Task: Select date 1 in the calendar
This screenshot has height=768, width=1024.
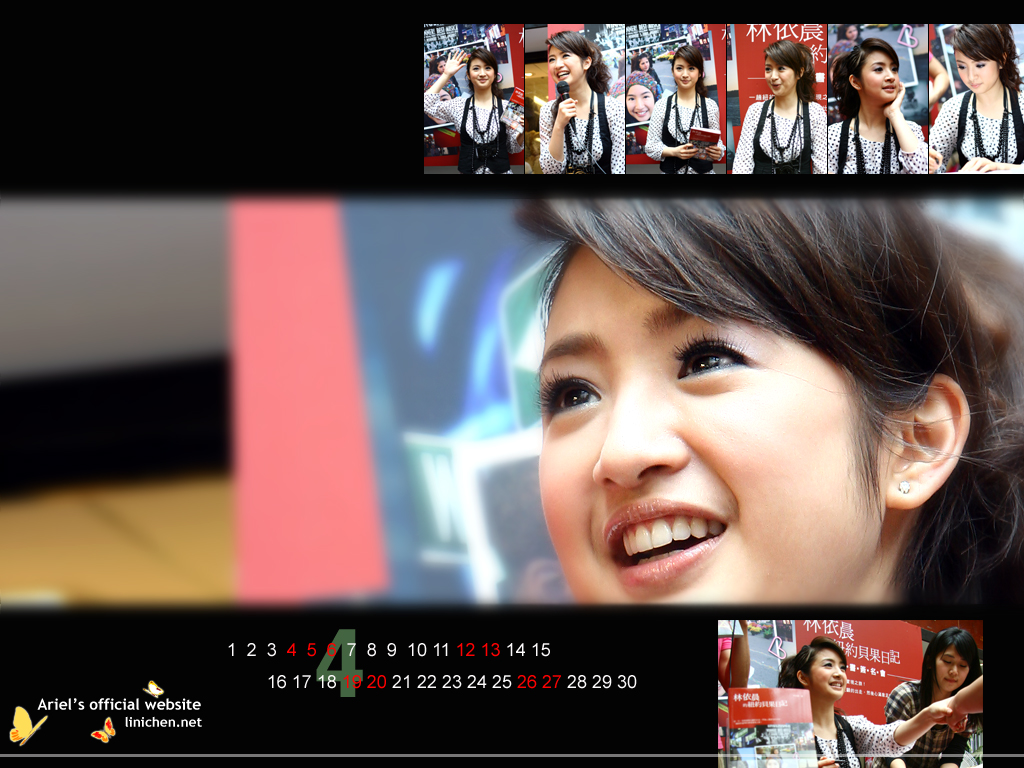Action: tap(232, 650)
